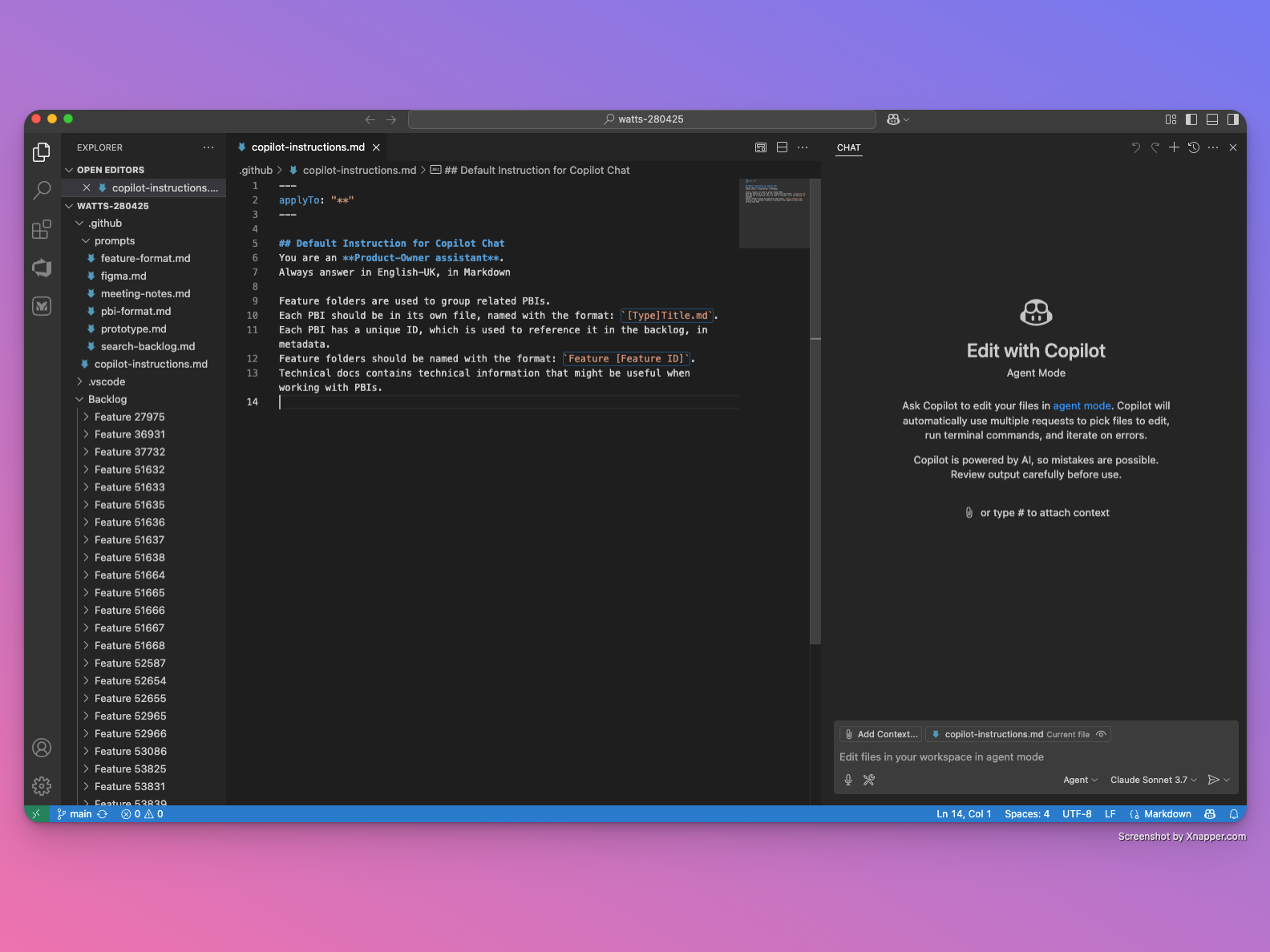
Task: Open the Agent mode dropdown
Action: tap(1080, 780)
